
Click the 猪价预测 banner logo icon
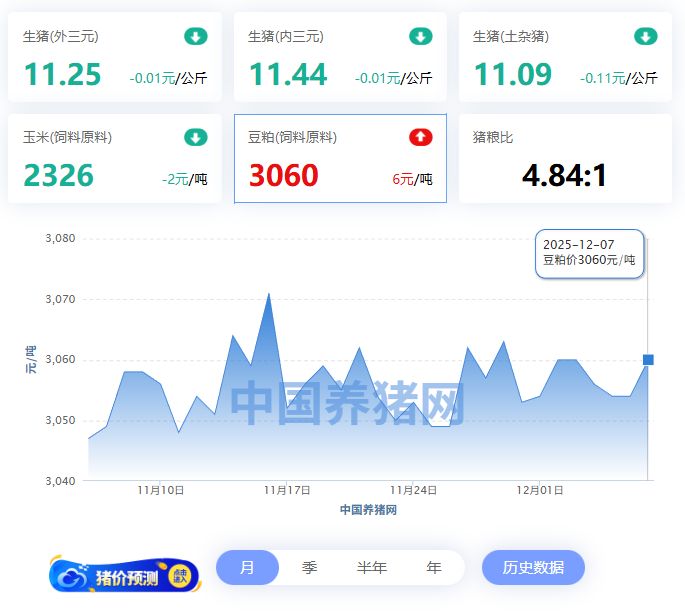tap(72, 576)
